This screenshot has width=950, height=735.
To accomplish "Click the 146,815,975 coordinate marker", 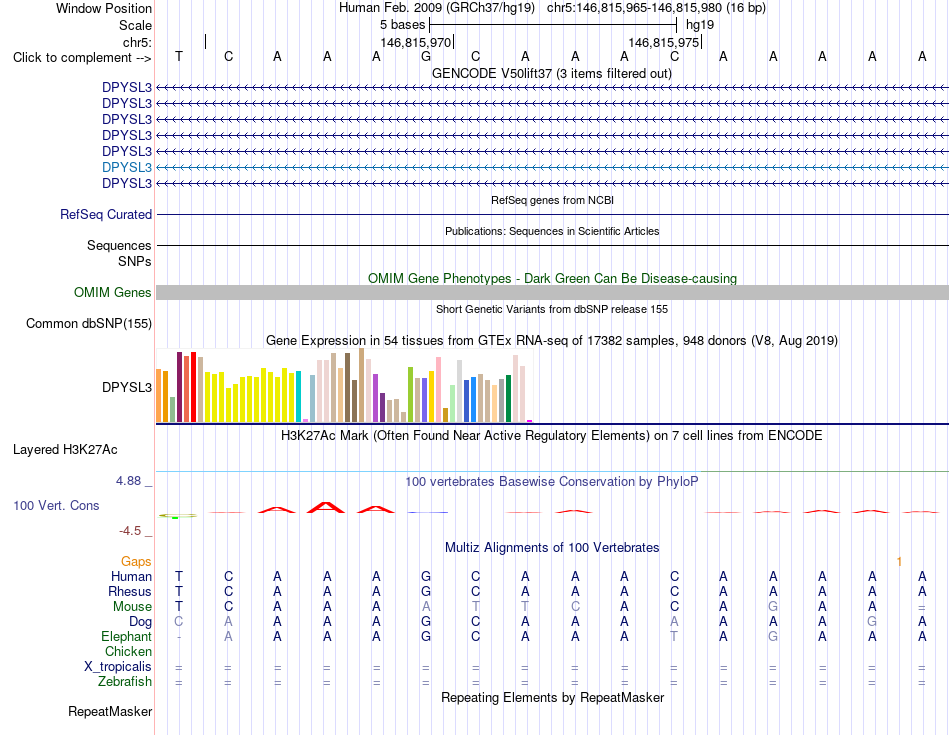I will pos(664,42).
